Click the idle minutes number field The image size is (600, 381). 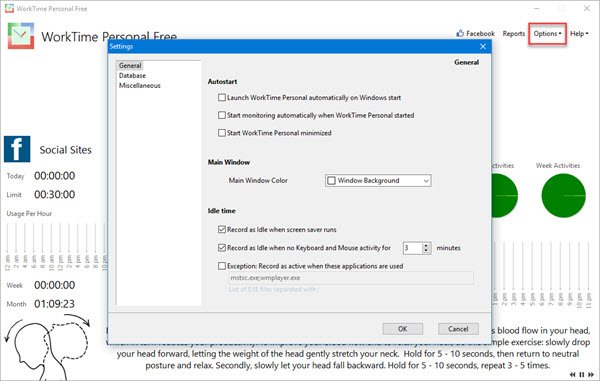[413, 248]
